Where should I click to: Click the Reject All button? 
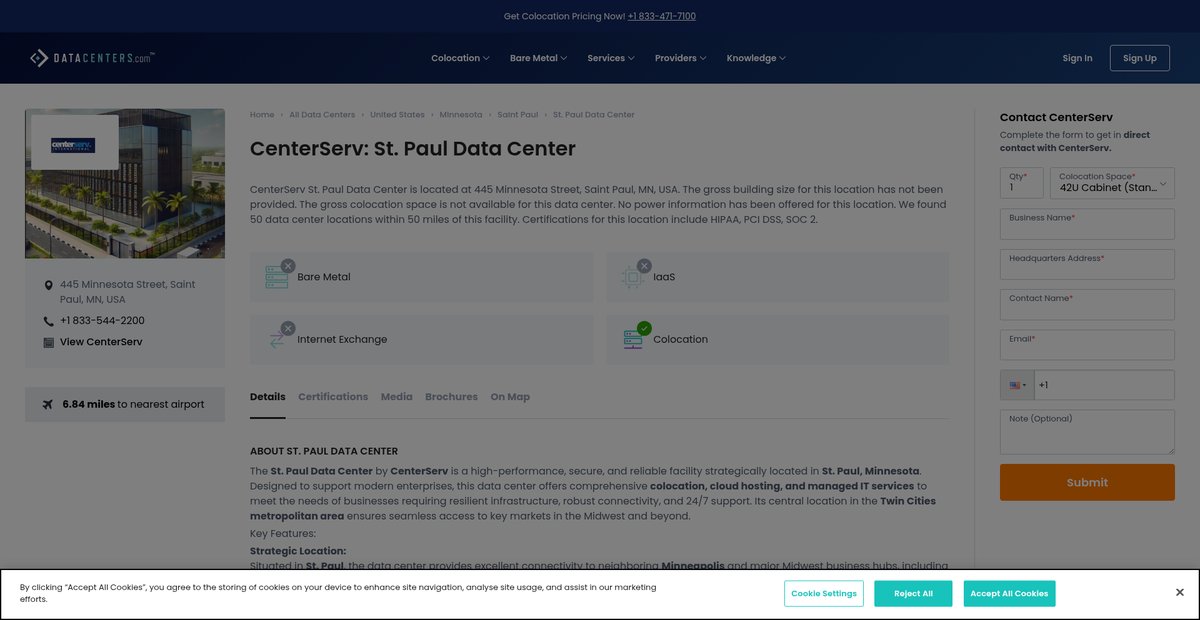tap(913, 593)
